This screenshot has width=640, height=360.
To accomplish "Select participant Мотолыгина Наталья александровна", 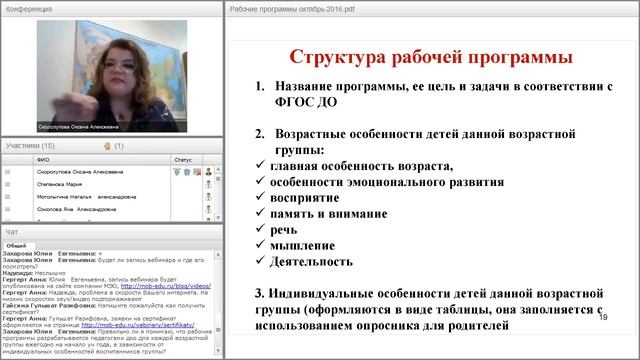I will click(x=87, y=197).
